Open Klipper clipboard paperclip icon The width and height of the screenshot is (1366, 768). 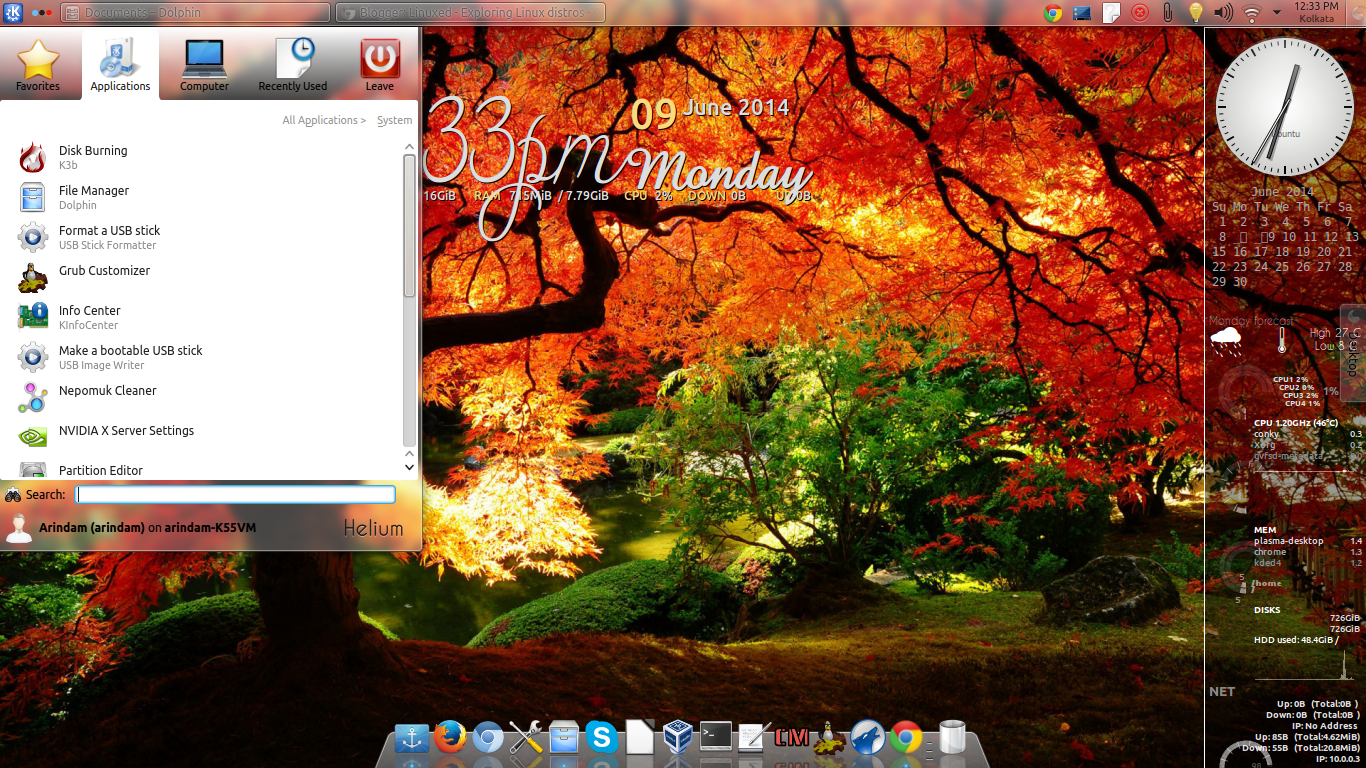point(1167,13)
